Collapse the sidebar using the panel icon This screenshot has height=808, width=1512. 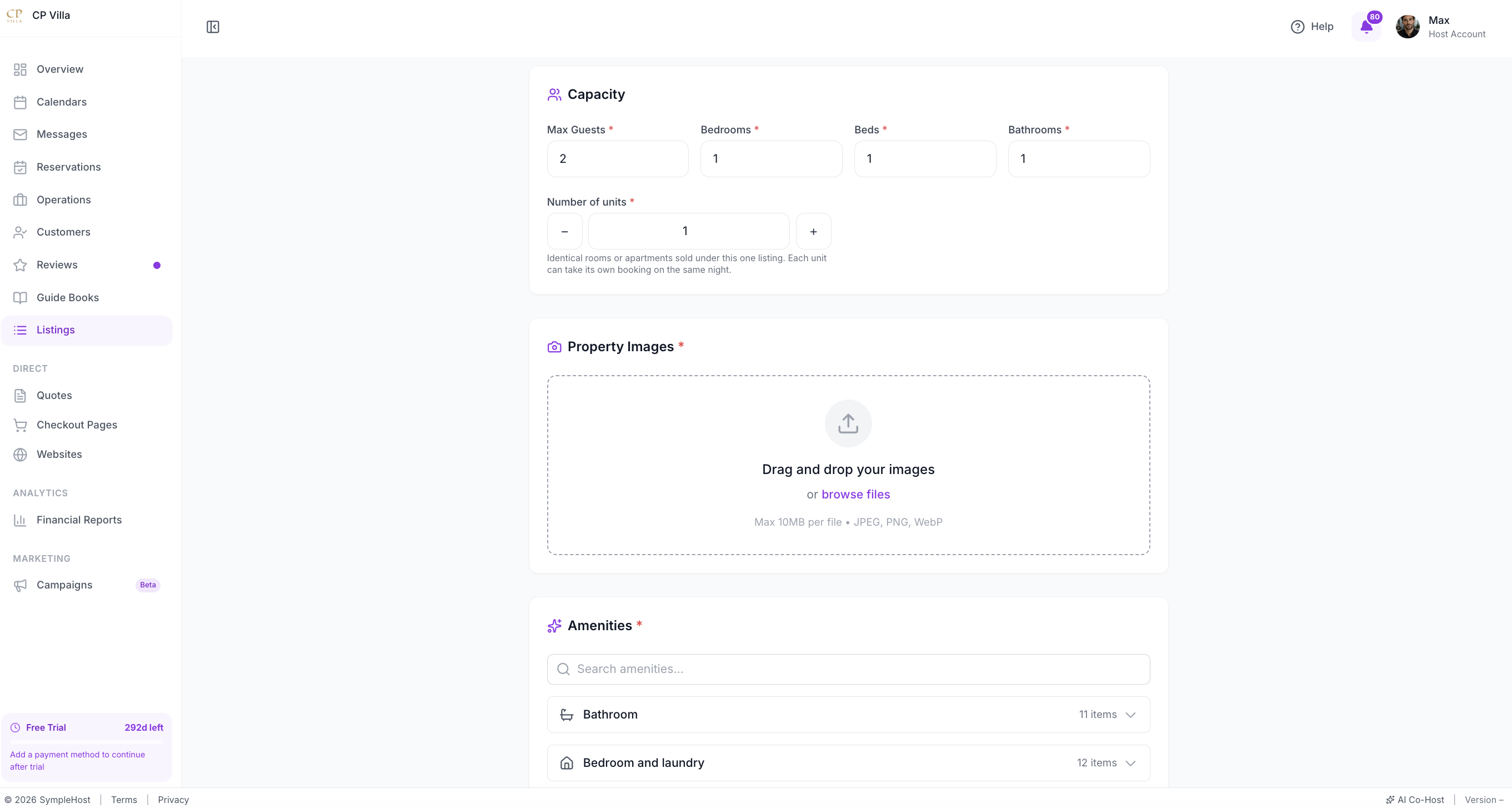(213, 27)
